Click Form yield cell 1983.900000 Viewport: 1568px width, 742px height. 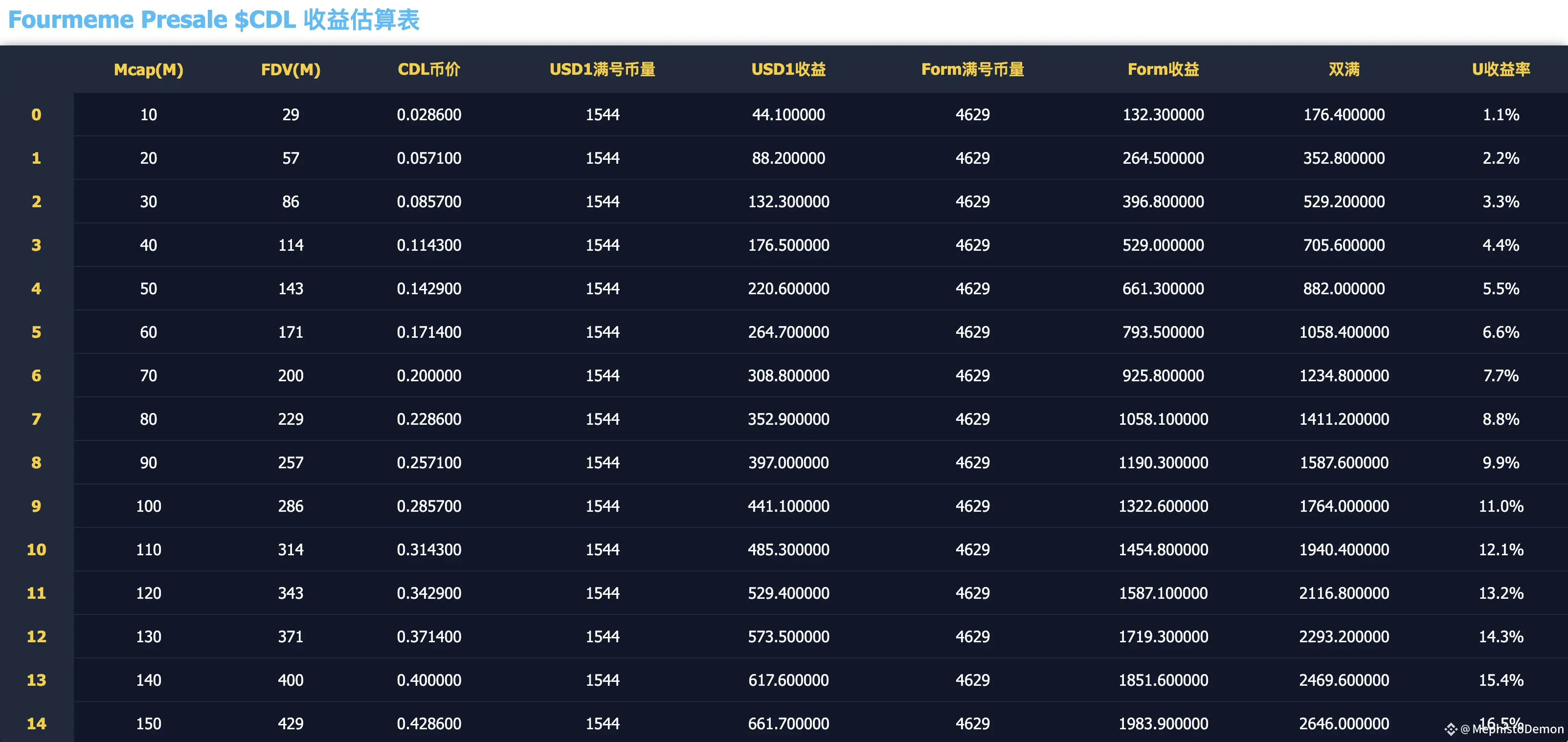coord(1163,724)
